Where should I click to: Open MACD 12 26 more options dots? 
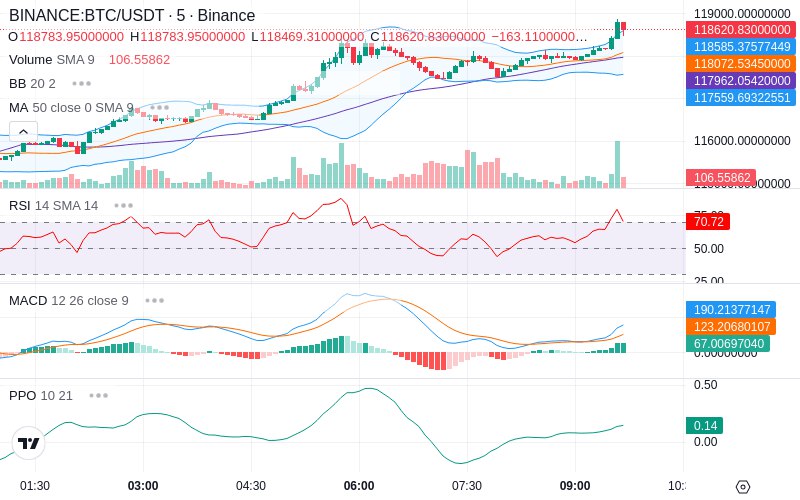pos(155,301)
